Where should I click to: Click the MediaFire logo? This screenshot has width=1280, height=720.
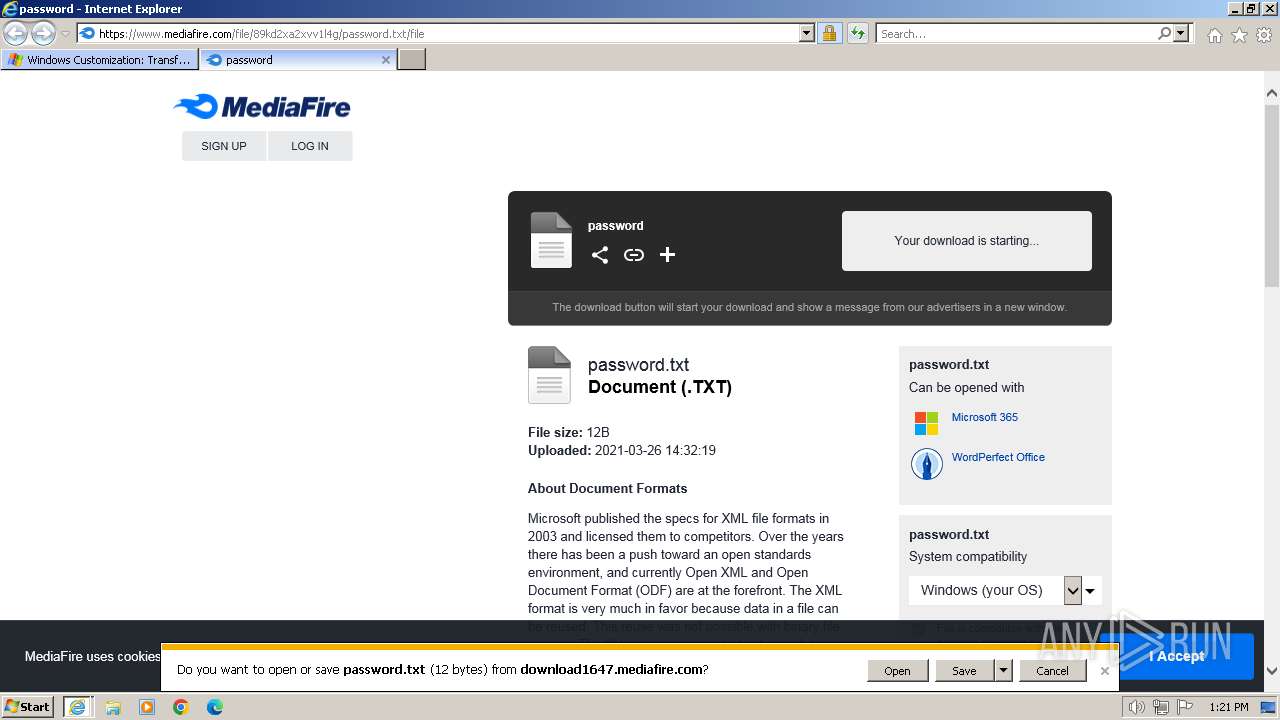[x=262, y=107]
